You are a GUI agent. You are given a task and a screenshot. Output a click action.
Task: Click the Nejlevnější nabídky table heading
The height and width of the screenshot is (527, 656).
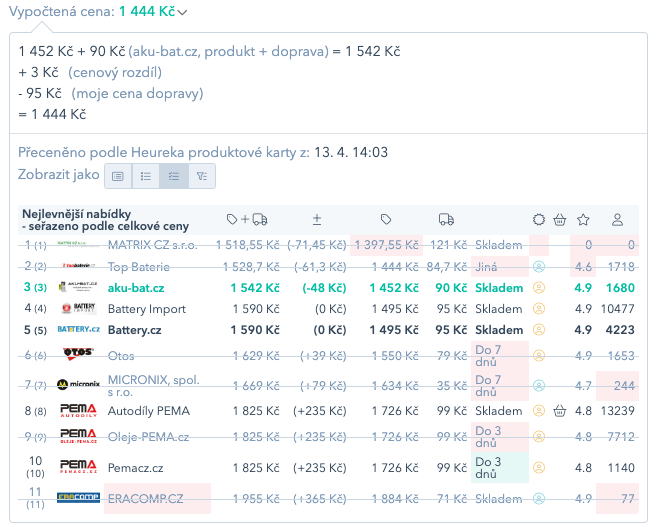point(105,220)
